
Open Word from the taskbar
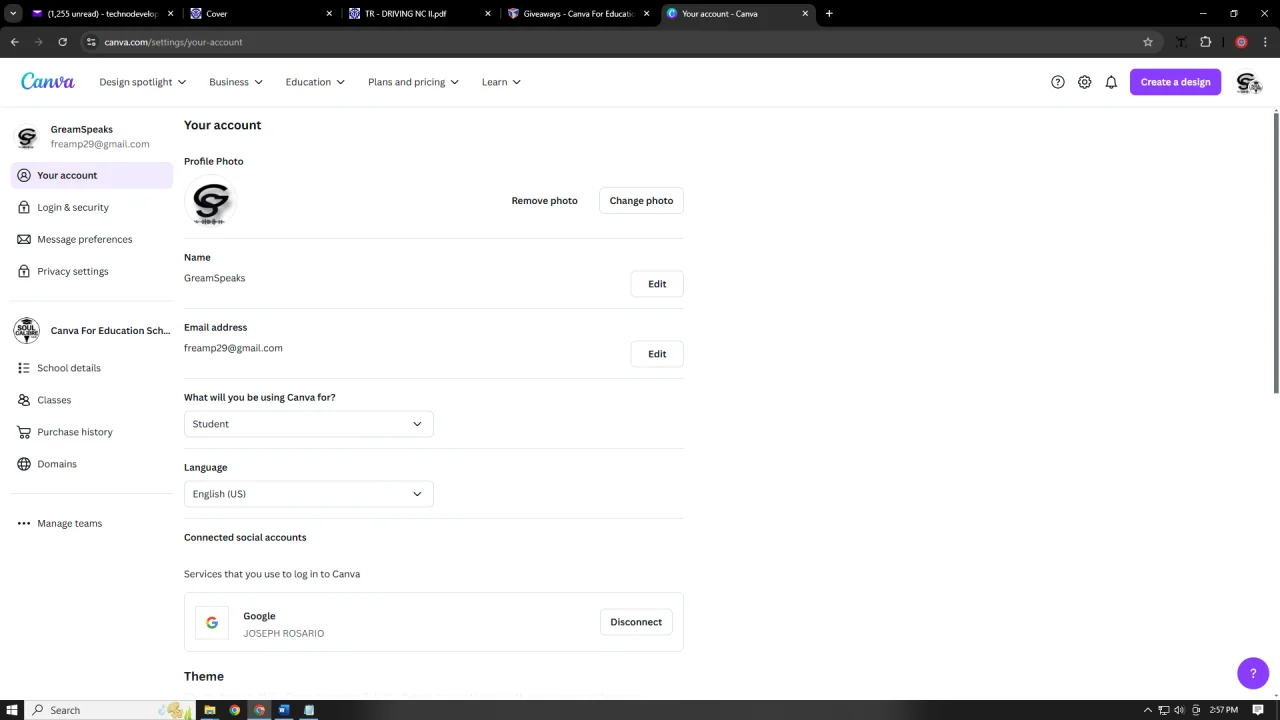pyautogui.click(x=284, y=710)
